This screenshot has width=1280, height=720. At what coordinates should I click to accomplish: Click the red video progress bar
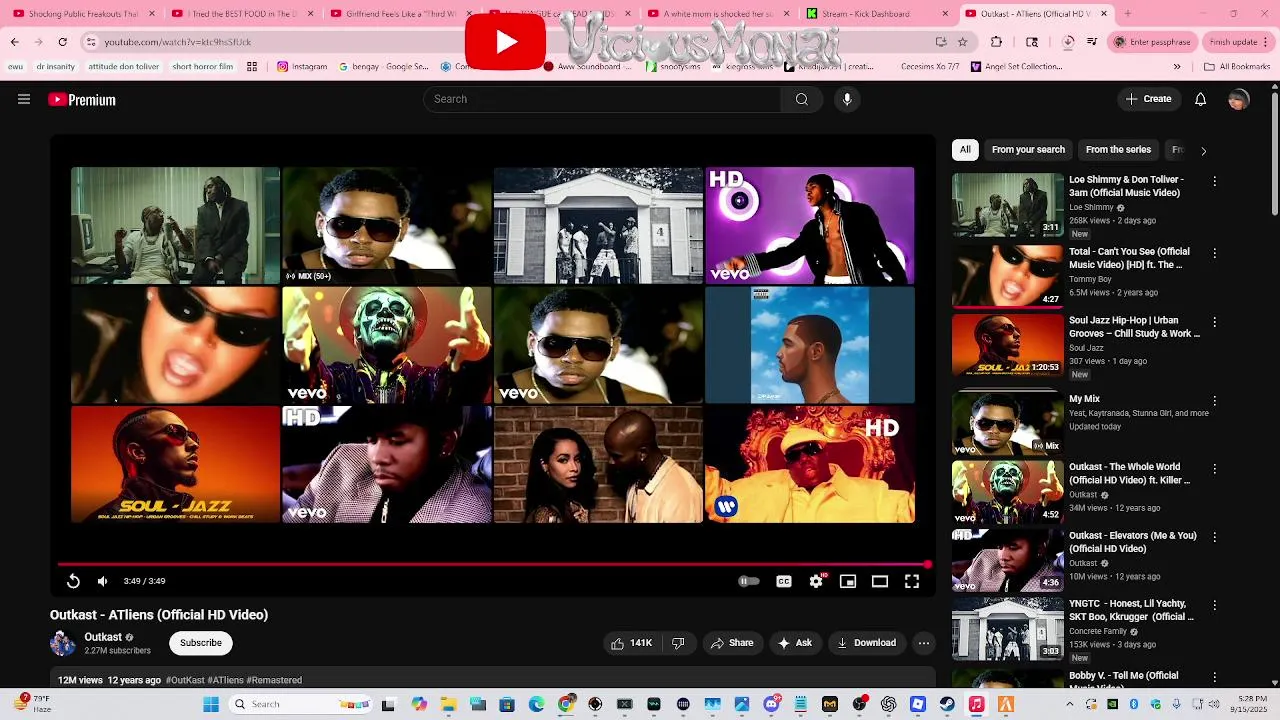[x=492, y=565]
